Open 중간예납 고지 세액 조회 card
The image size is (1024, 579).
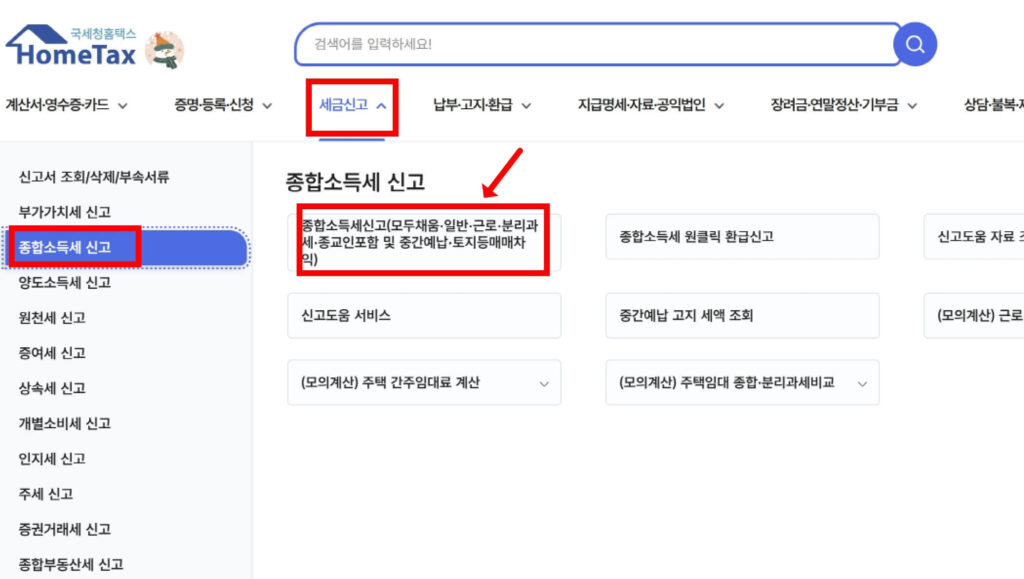coord(742,315)
